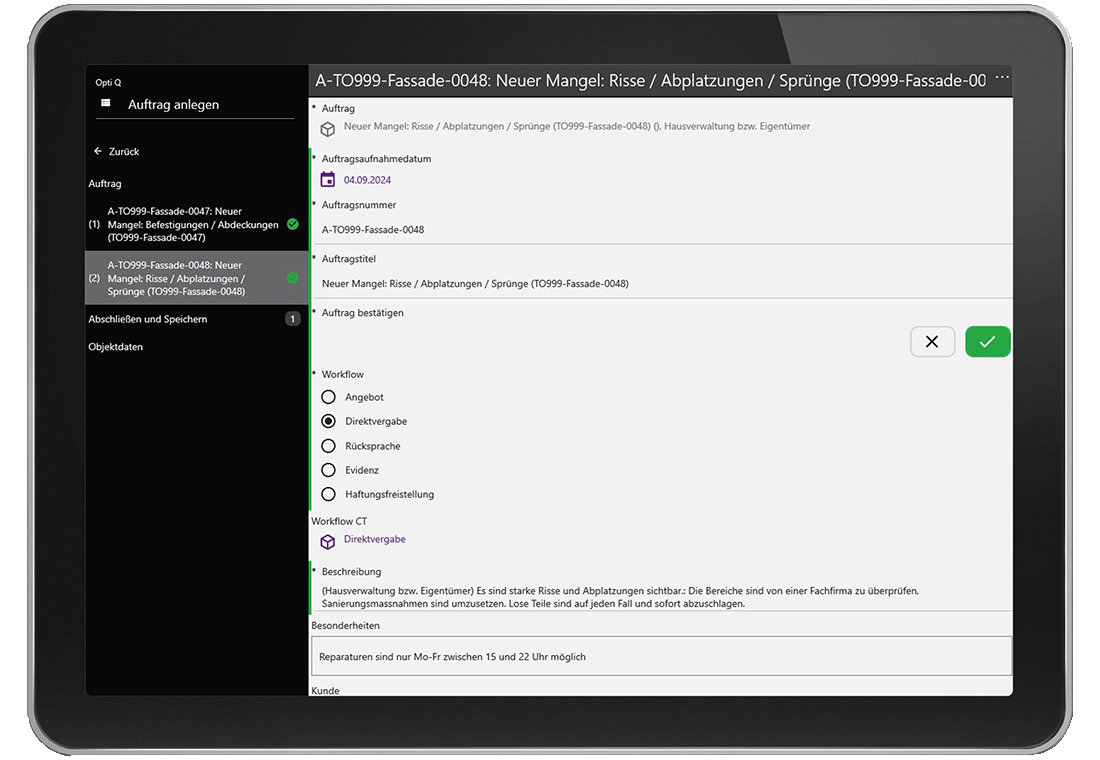1100x760 pixels.
Task: Open the Objektdaten sidebar item
Action: 116,347
